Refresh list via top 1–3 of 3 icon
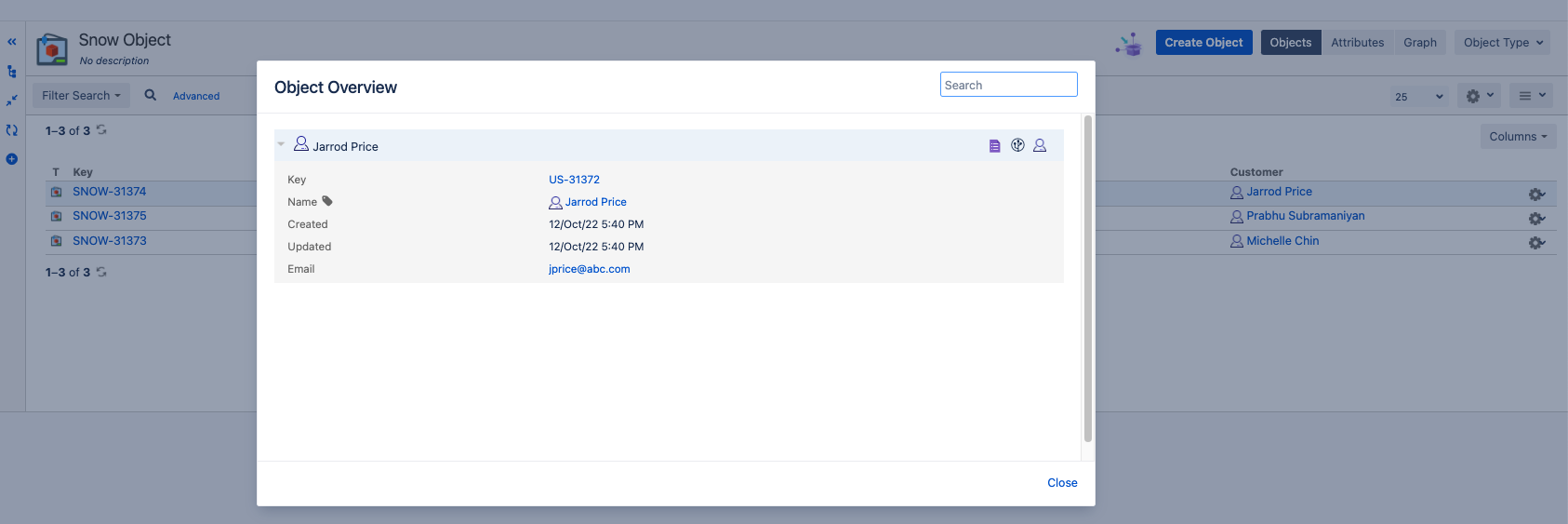The width and height of the screenshot is (1568, 524). tap(101, 130)
